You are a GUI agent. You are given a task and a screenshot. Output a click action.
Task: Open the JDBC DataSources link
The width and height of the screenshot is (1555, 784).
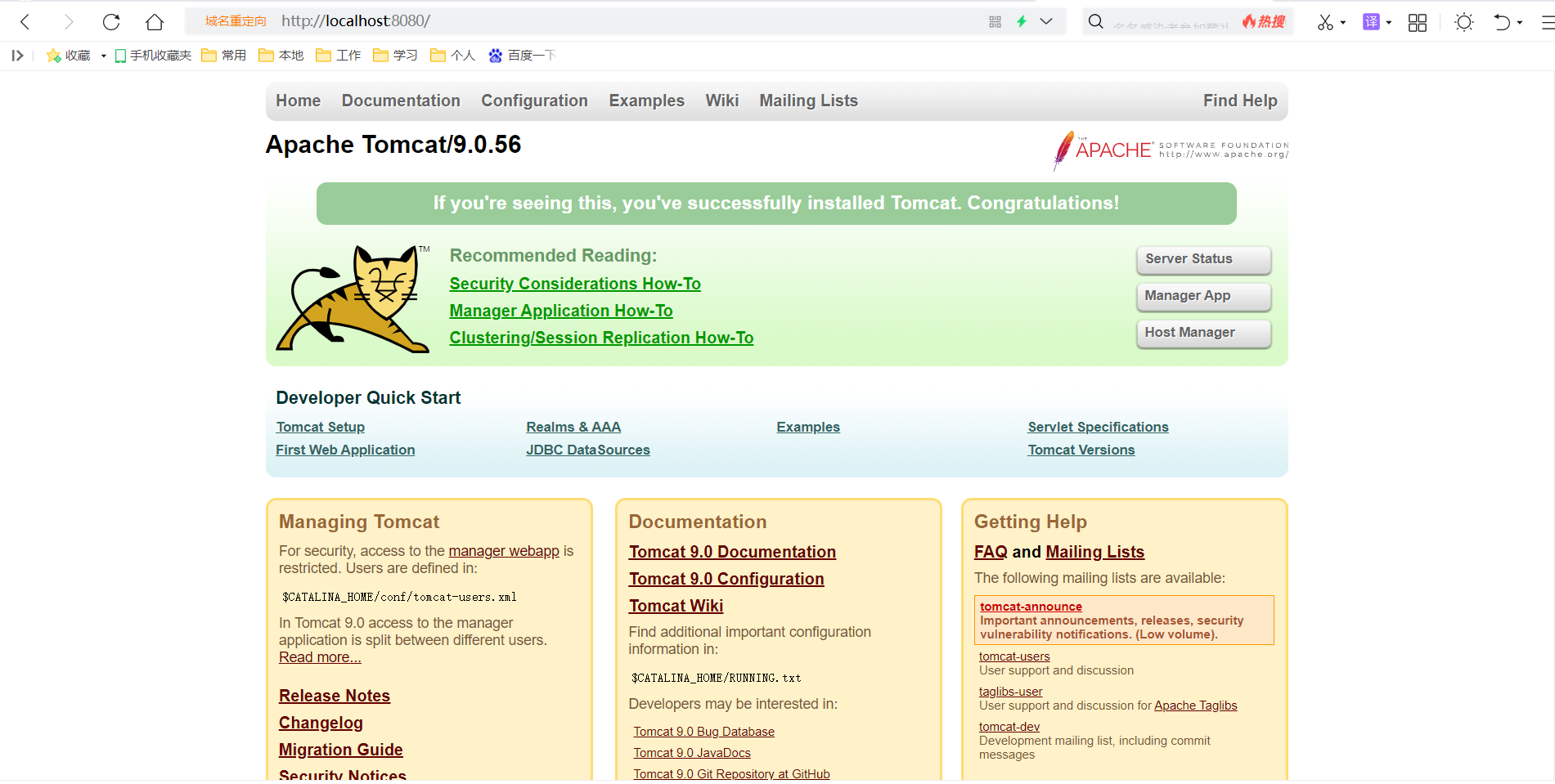click(x=588, y=450)
